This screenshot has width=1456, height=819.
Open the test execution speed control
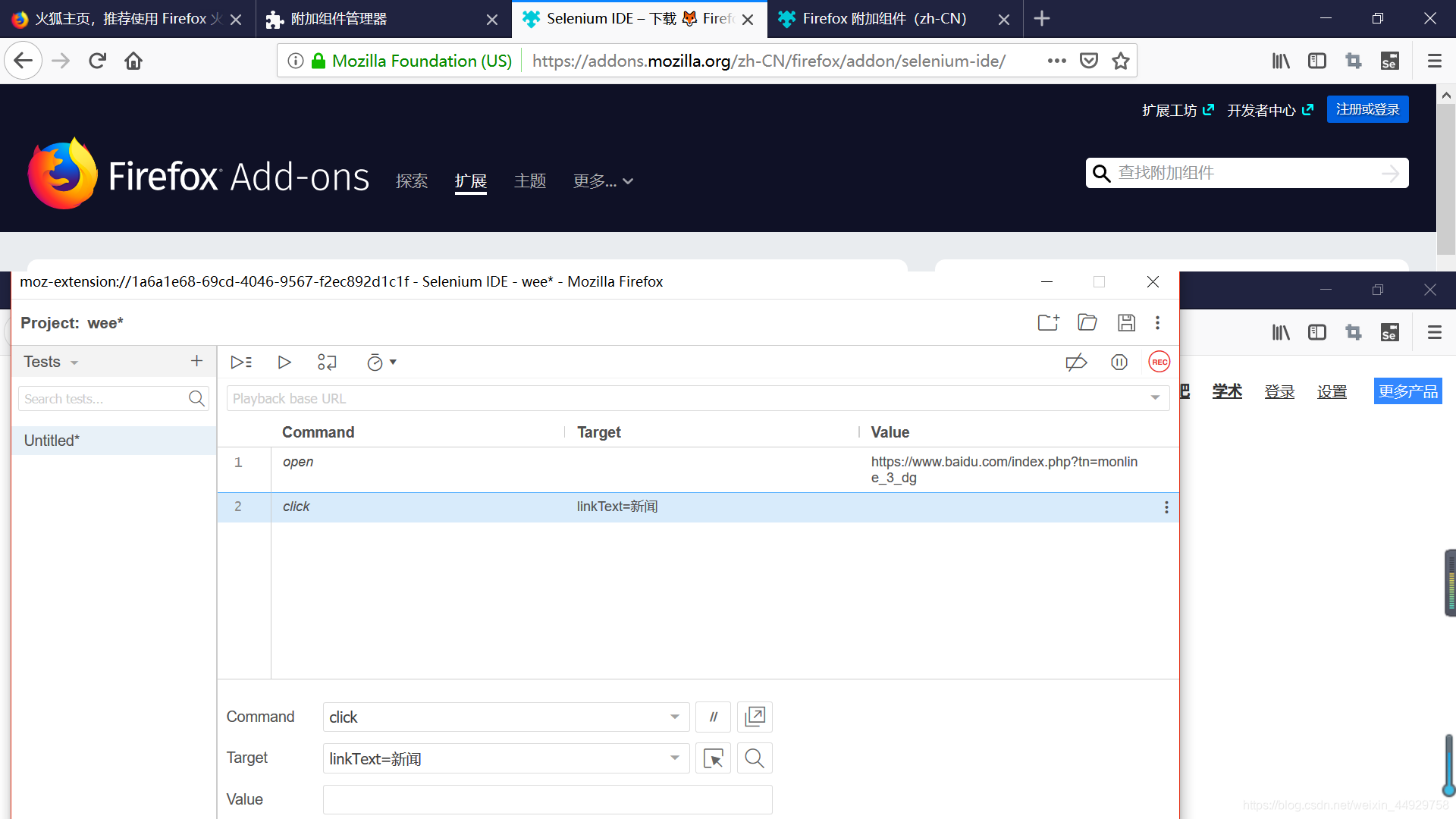381,362
